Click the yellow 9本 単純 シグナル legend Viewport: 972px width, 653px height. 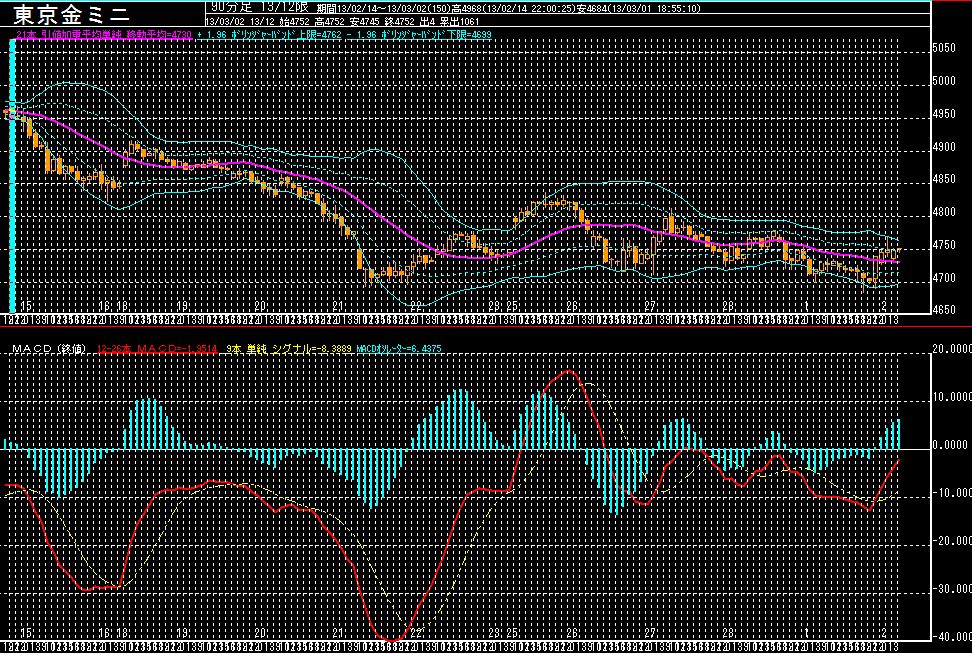pos(289,349)
